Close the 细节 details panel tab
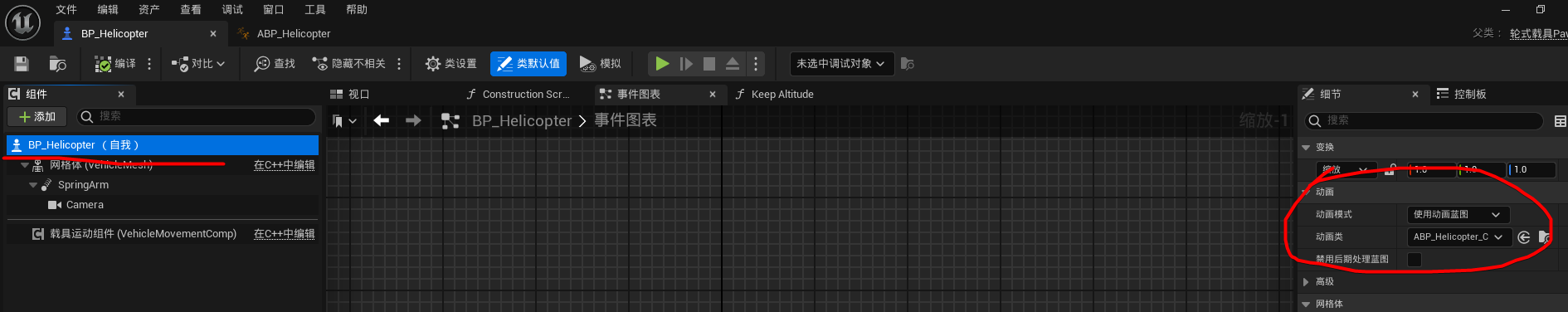1568x312 pixels. pyautogui.click(x=1415, y=95)
